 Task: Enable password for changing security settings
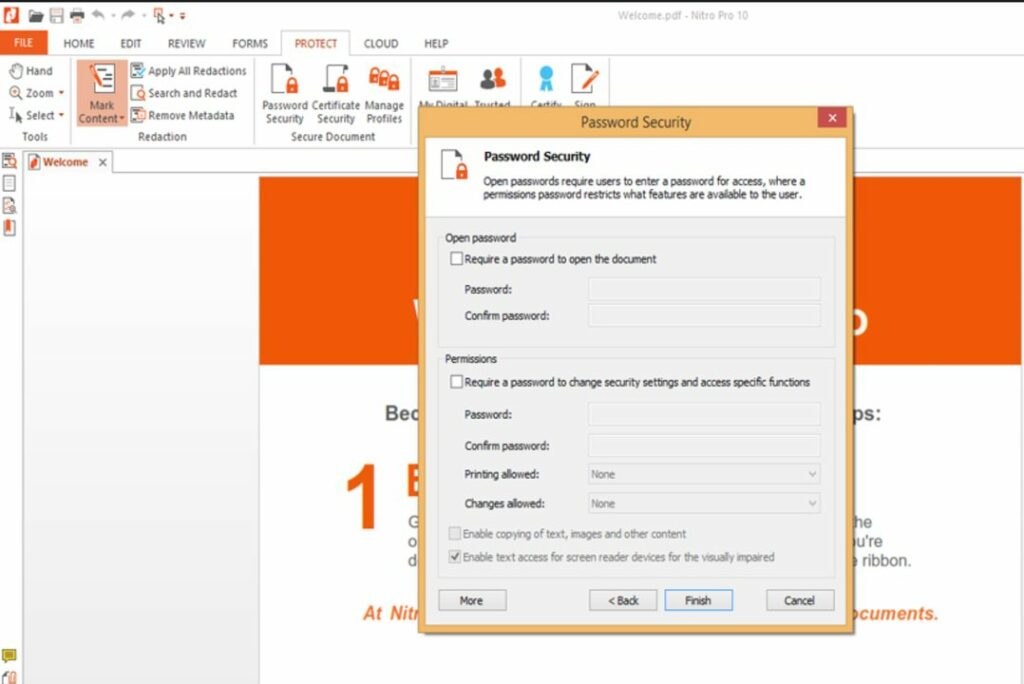pos(457,381)
